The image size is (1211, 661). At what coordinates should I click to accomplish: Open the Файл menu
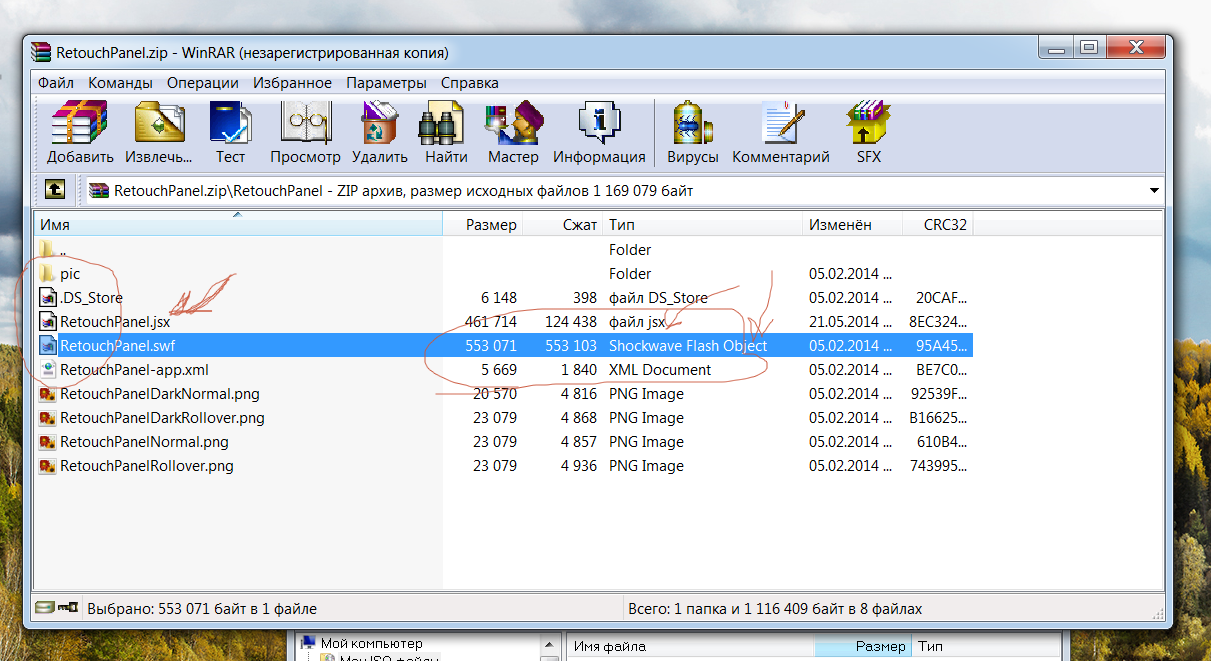(x=56, y=83)
